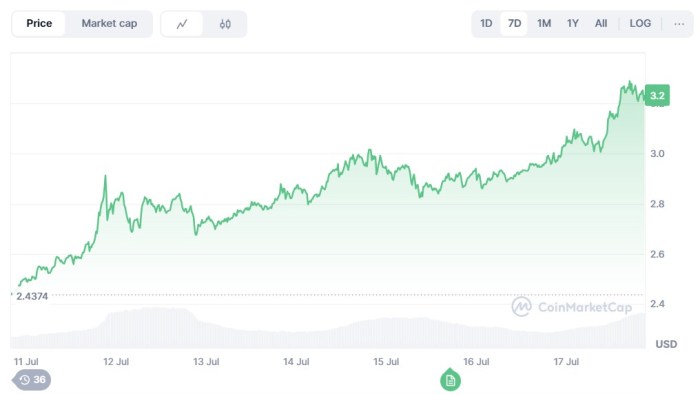
Task: Click the 12 Jul date axis label
Action: (116, 361)
